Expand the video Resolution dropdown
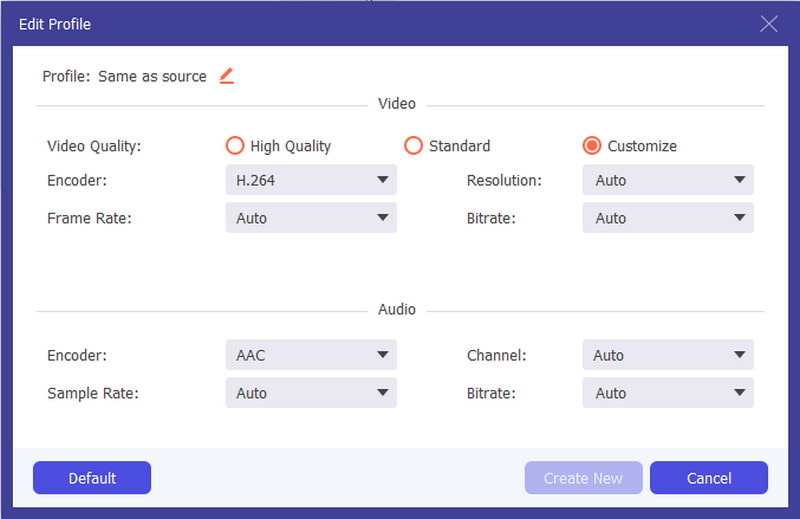The image size is (800, 519). click(667, 180)
